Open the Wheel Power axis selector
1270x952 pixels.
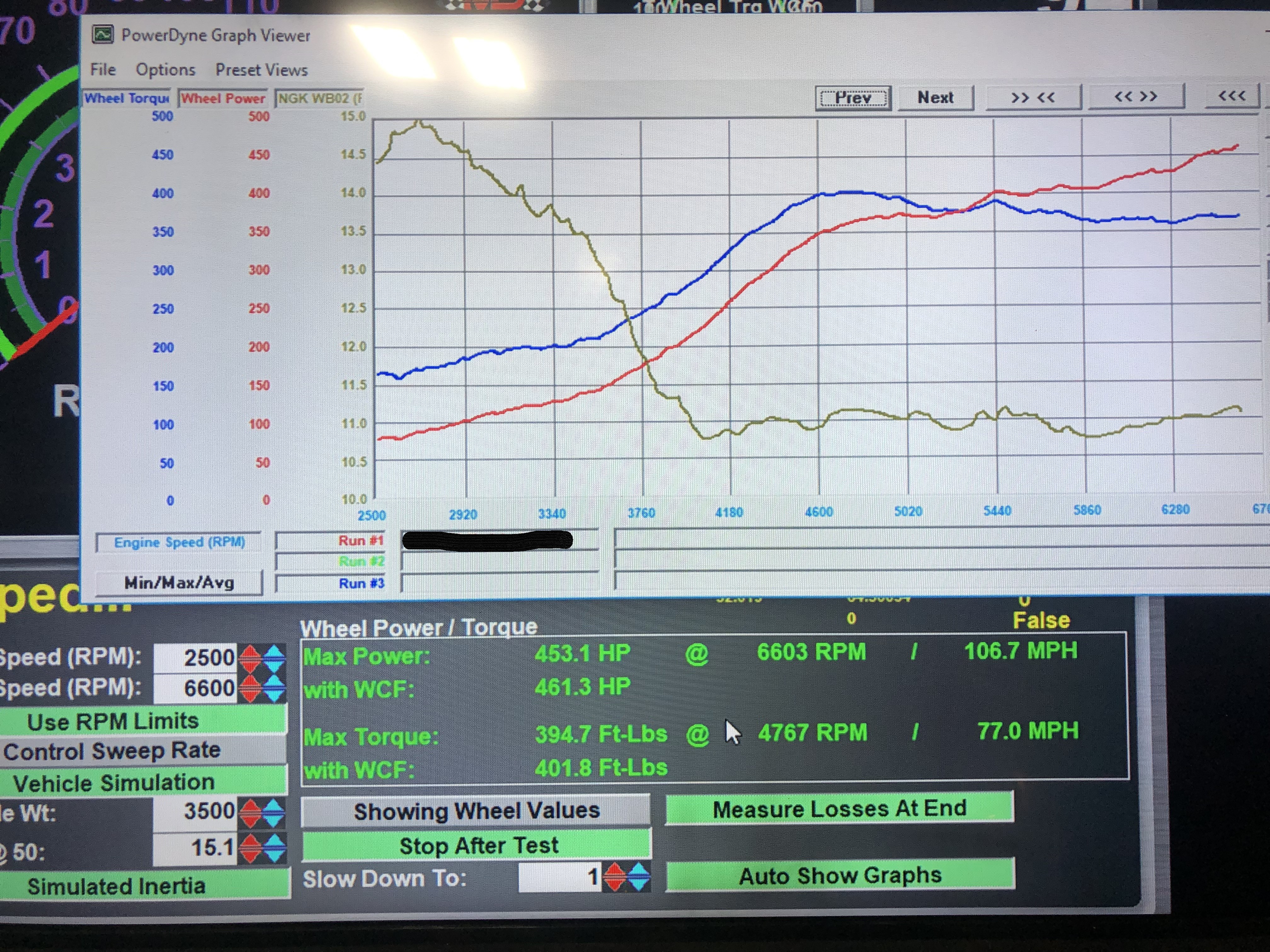223,99
